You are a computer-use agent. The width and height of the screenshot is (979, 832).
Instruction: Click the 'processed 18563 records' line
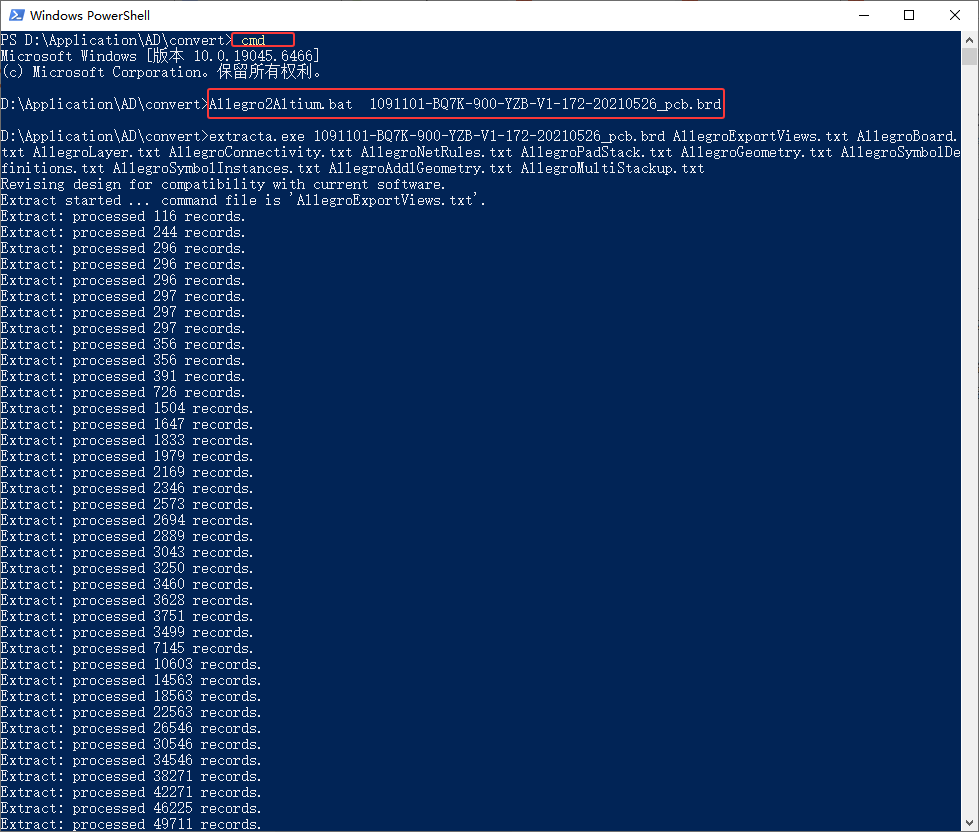(x=131, y=697)
